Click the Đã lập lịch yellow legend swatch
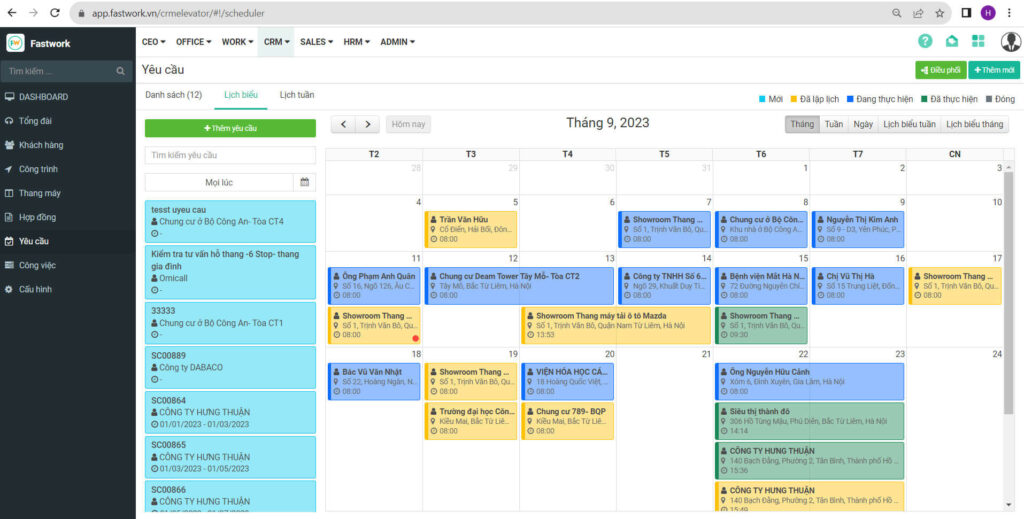The height and width of the screenshot is (519, 1024). click(794, 99)
